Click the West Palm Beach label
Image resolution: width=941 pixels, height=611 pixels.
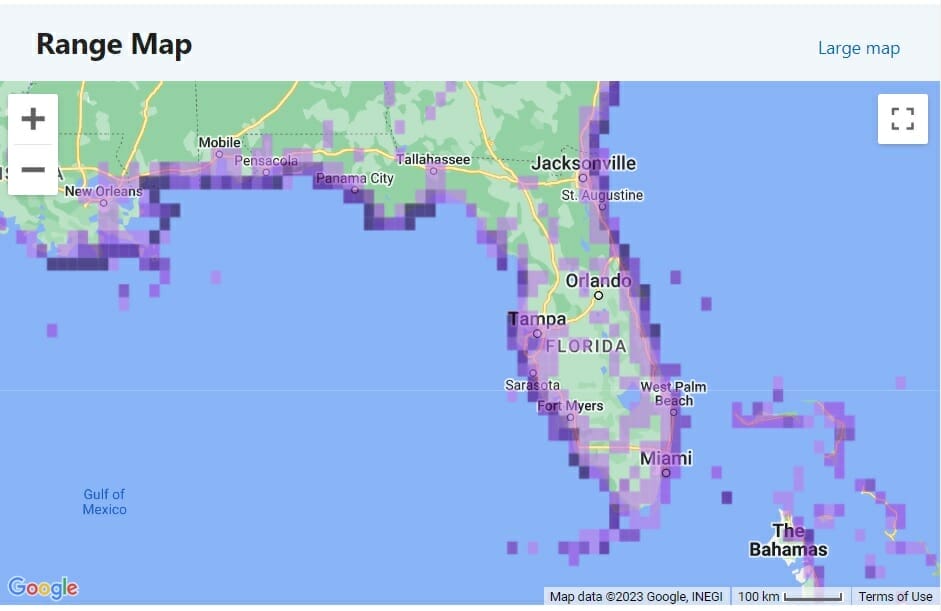673,394
